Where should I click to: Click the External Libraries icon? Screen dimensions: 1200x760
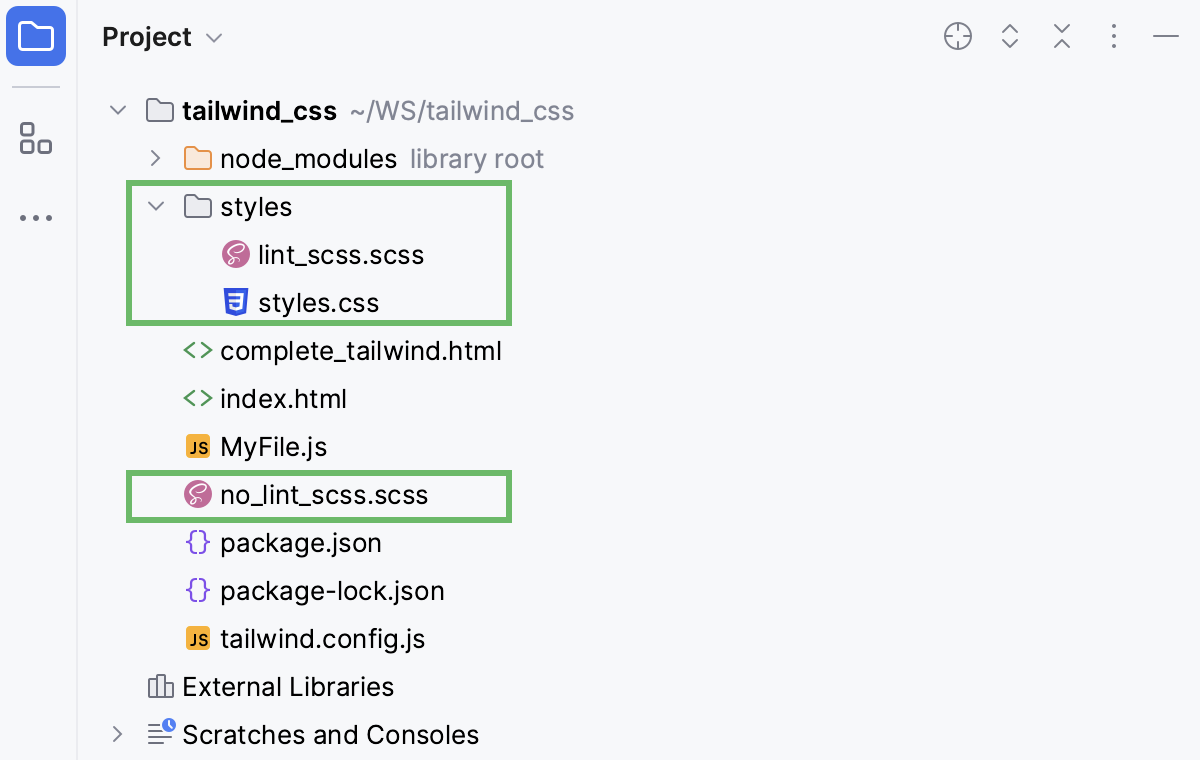tap(160, 686)
